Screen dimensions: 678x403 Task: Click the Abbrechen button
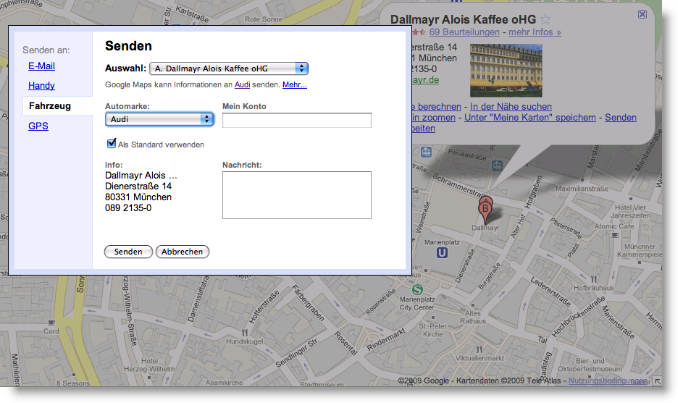tap(182, 252)
